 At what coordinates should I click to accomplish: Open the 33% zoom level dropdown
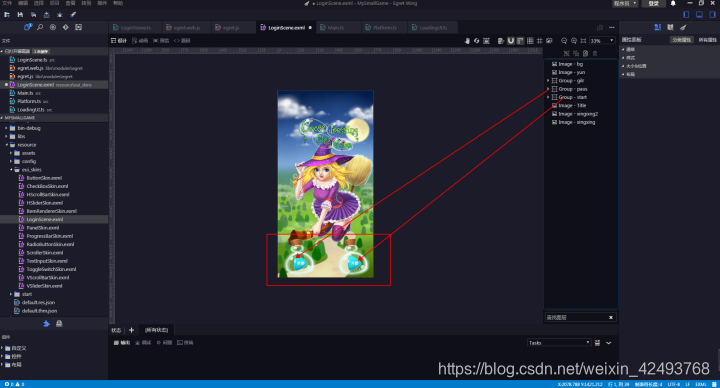pyautogui.click(x=602, y=41)
